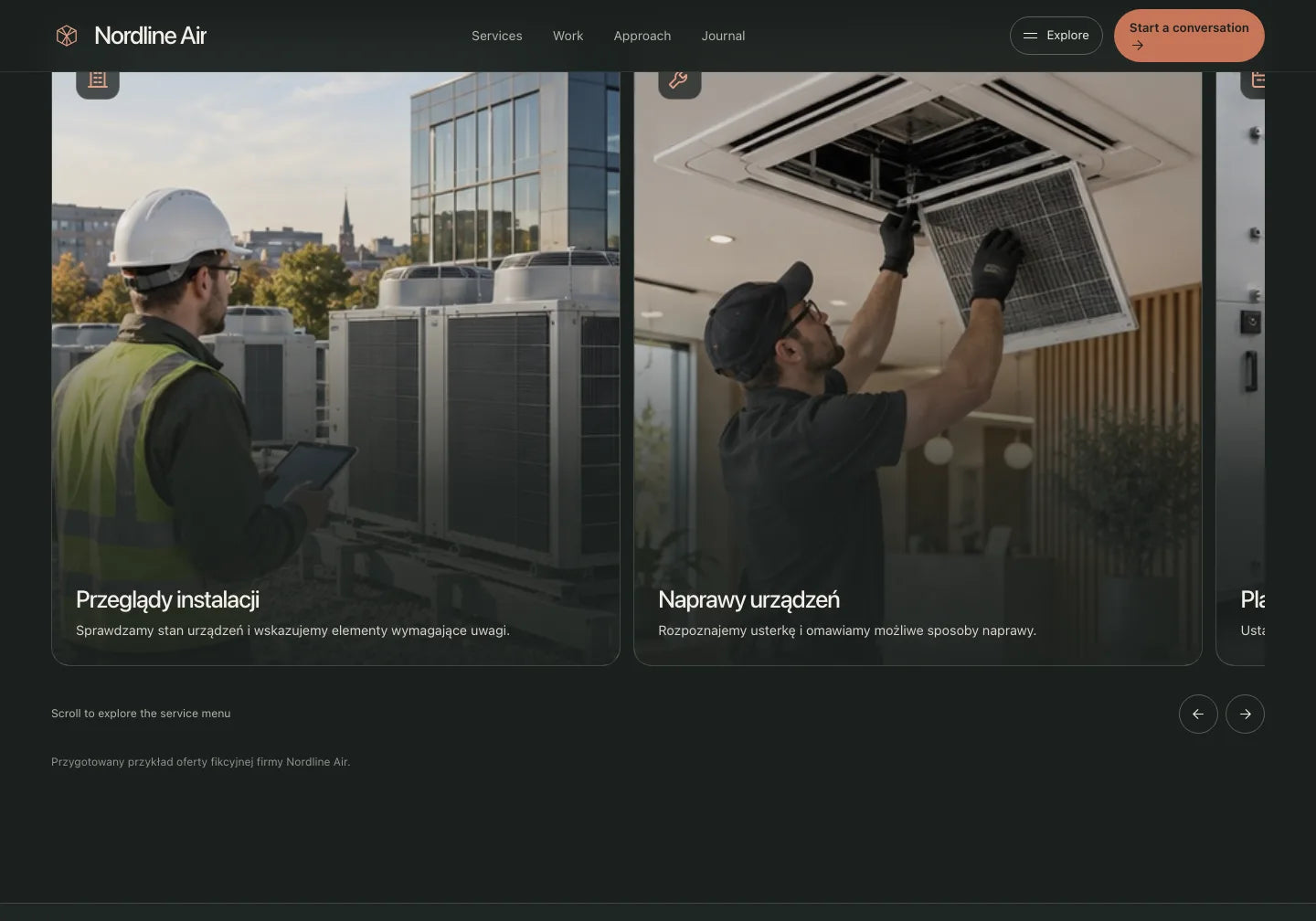Click the hamburger lines icon in Explore
The height and width of the screenshot is (921, 1316).
1030,36
